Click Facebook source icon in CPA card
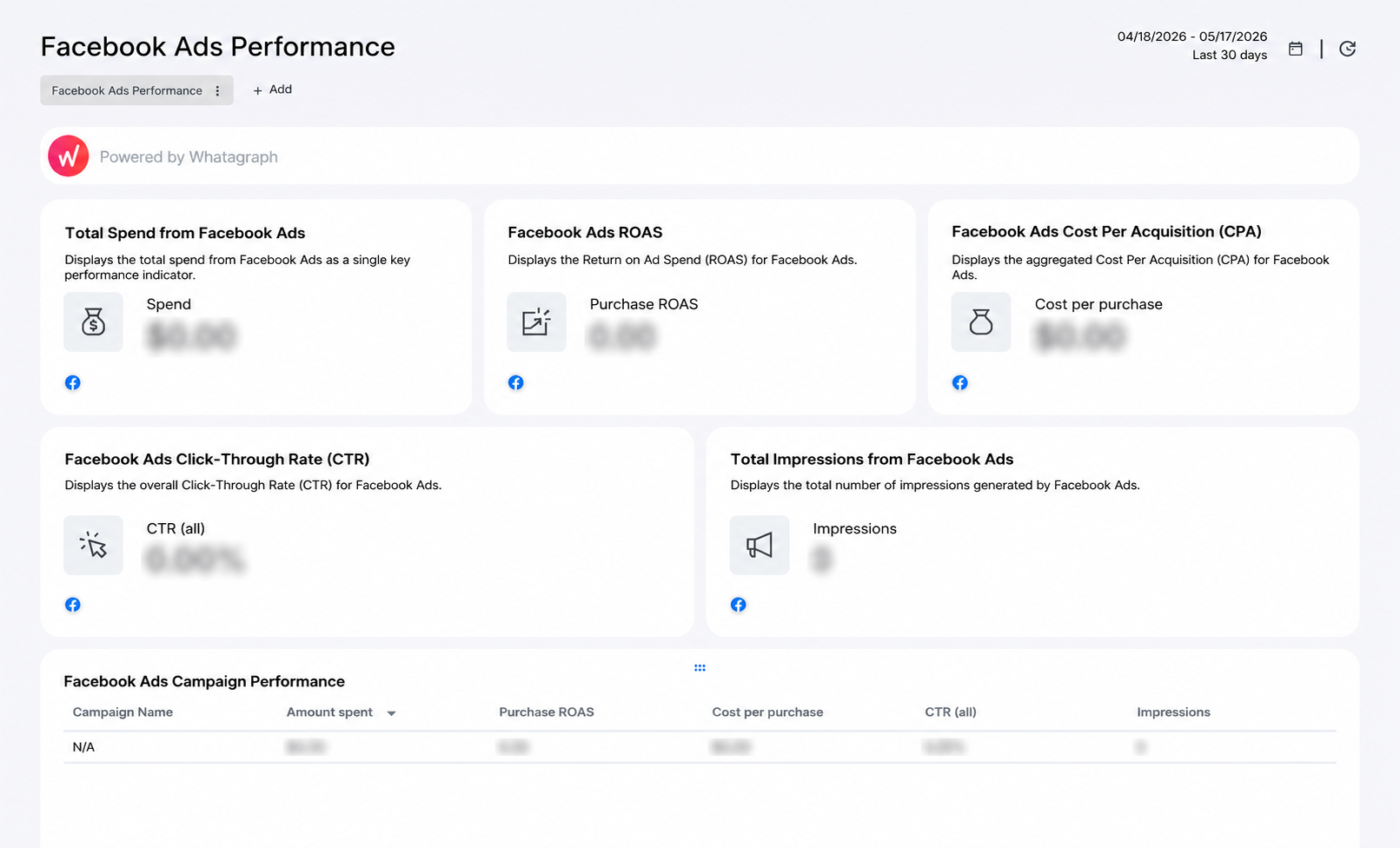Image resolution: width=1400 pixels, height=848 pixels. [960, 382]
